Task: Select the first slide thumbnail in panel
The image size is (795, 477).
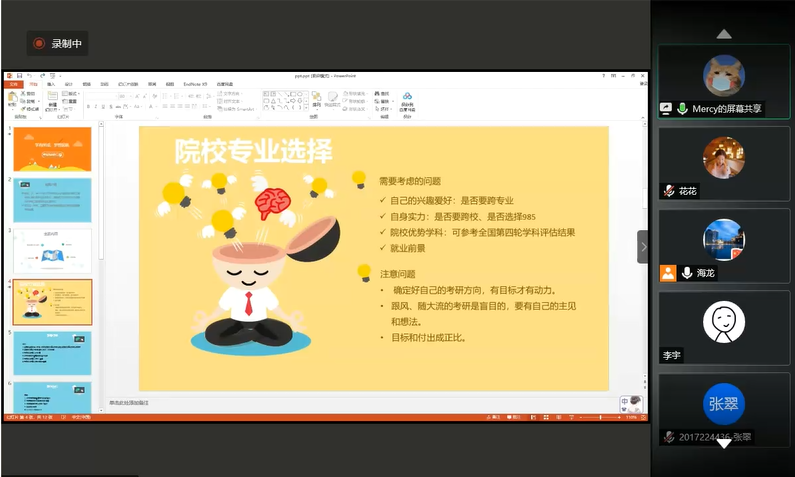Action: (52, 148)
